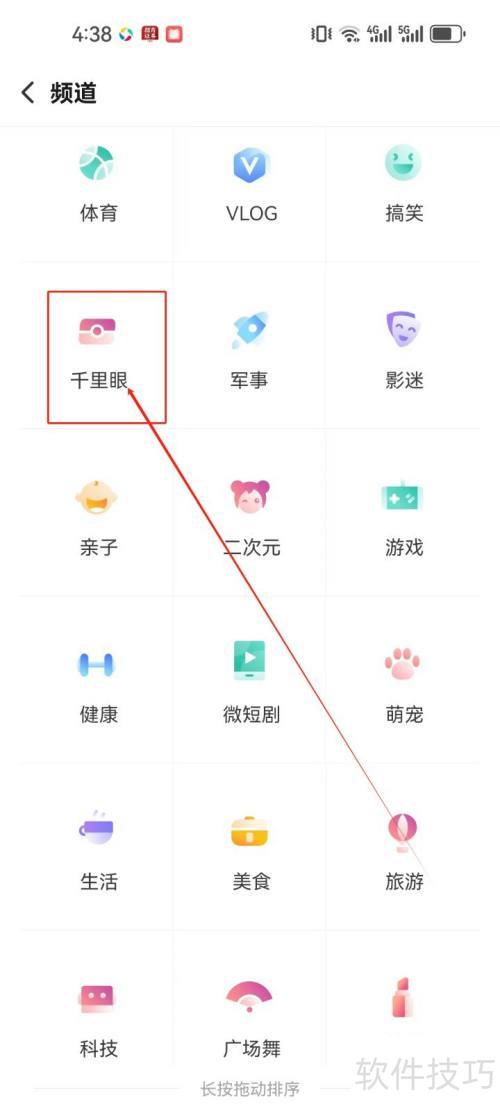Tap the 美食 cooking pot channel icon

click(x=250, y=831)
